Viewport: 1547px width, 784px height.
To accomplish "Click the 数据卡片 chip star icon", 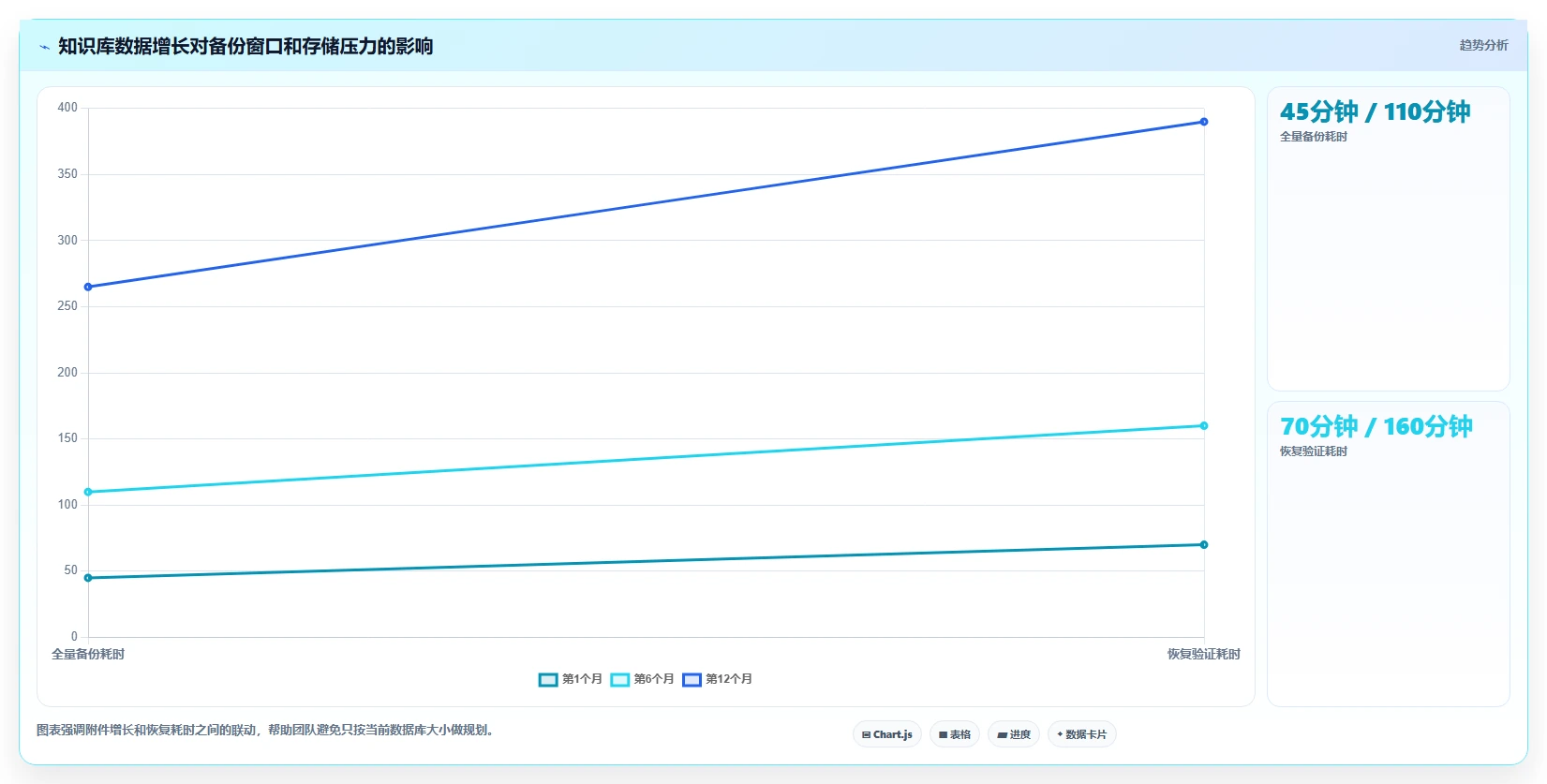I will click(1060, 734).
